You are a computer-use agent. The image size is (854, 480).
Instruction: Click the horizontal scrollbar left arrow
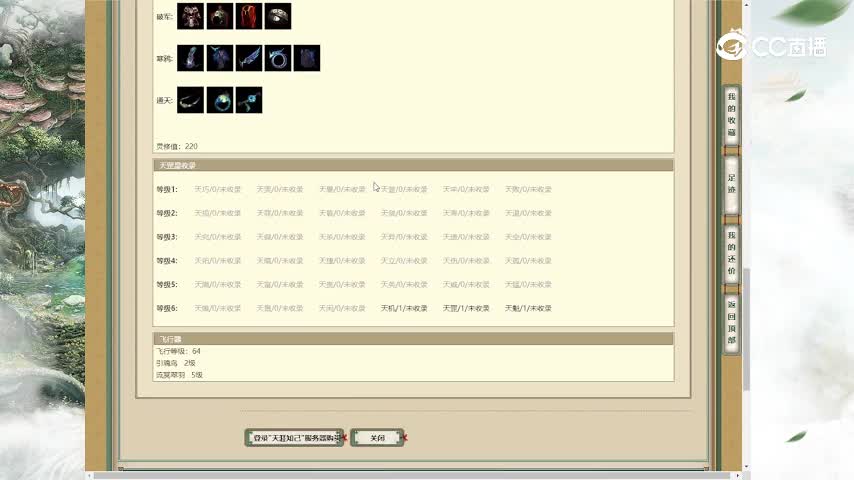(89, 476)
